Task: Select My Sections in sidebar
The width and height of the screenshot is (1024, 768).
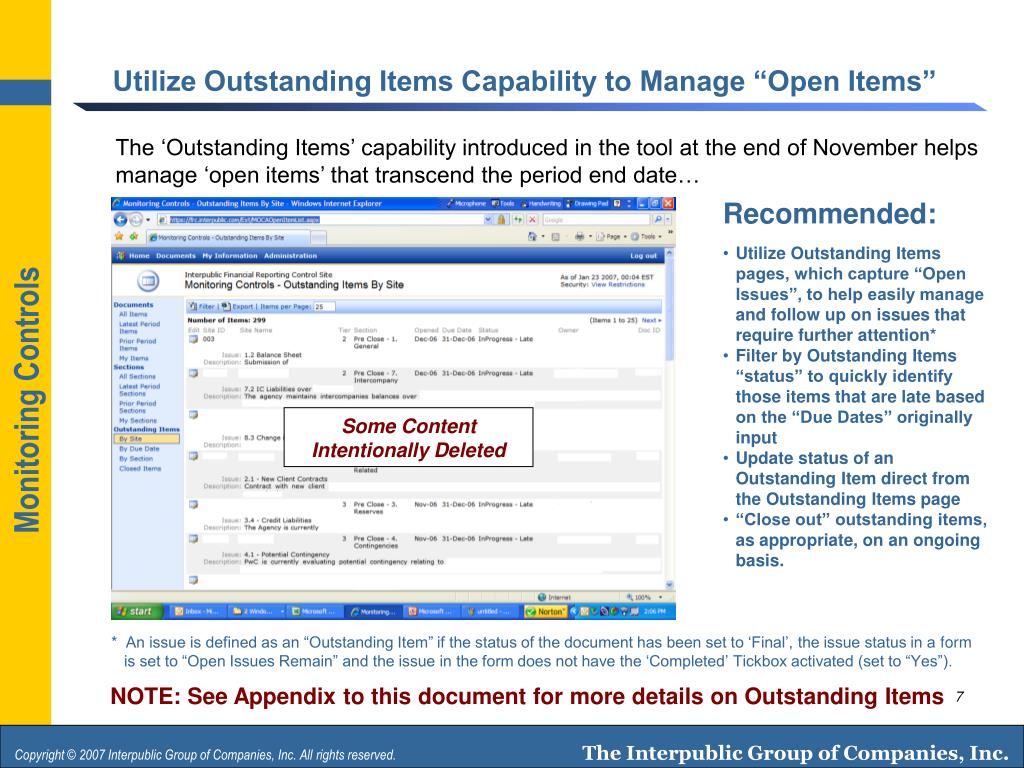Action: [x=137, y=421]
